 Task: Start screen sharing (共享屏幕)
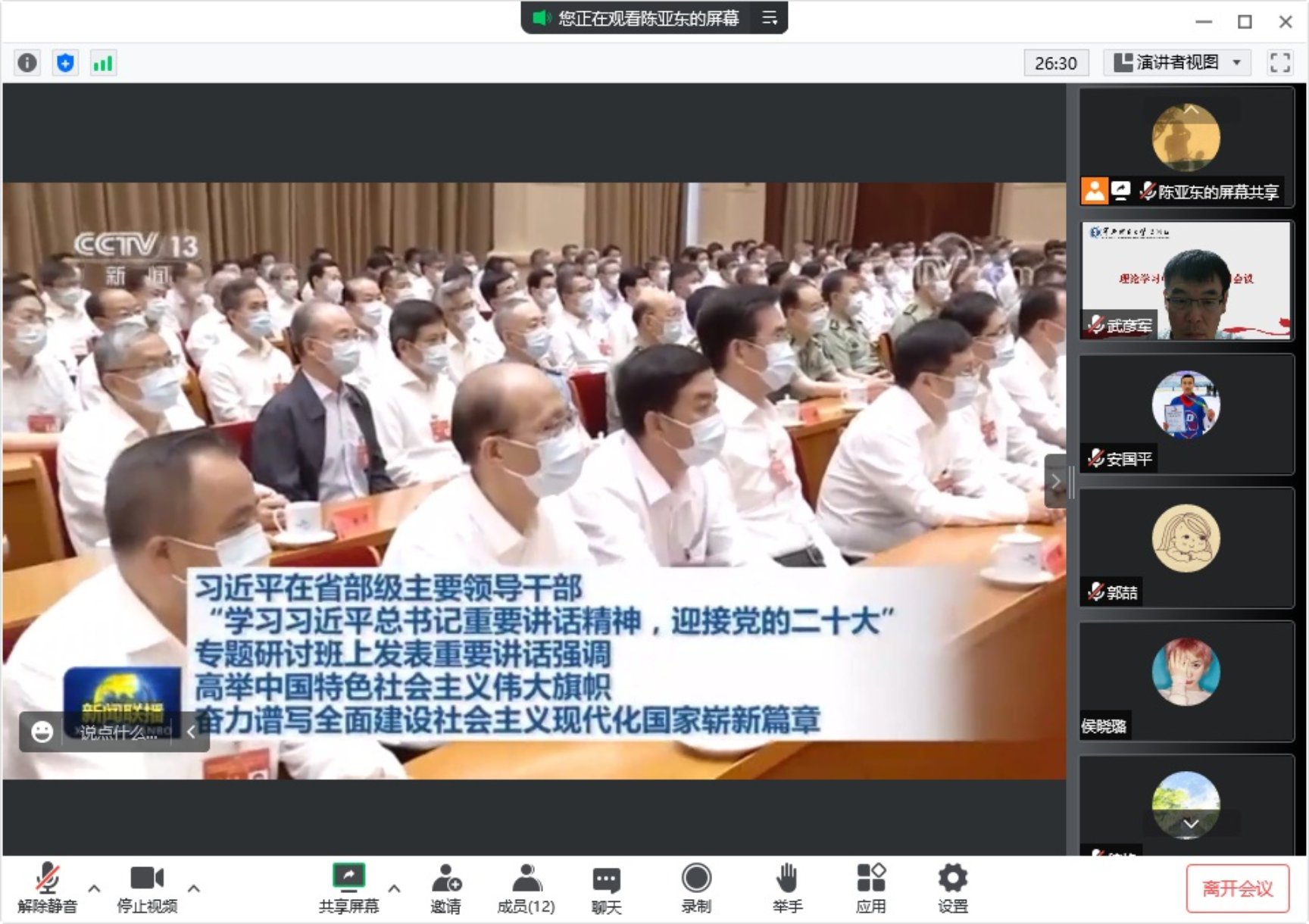pos(348,888)
